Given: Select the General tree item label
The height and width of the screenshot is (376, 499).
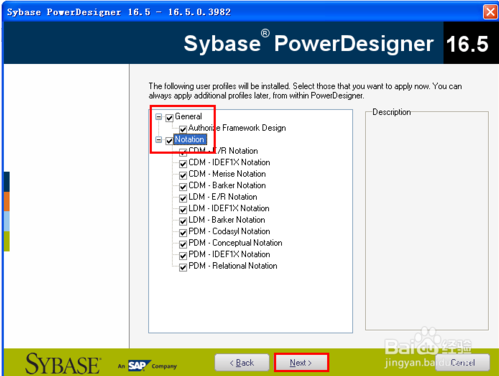Looking at the screenshot, I should pos(188,116).
